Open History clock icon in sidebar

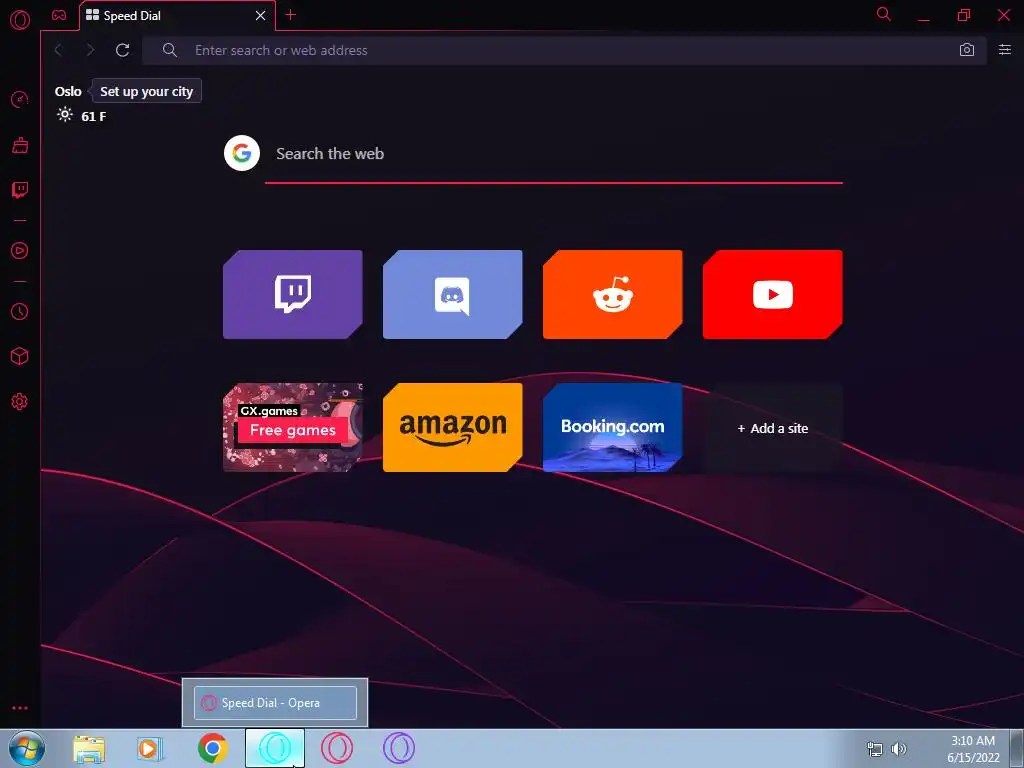tap(20, 312)
